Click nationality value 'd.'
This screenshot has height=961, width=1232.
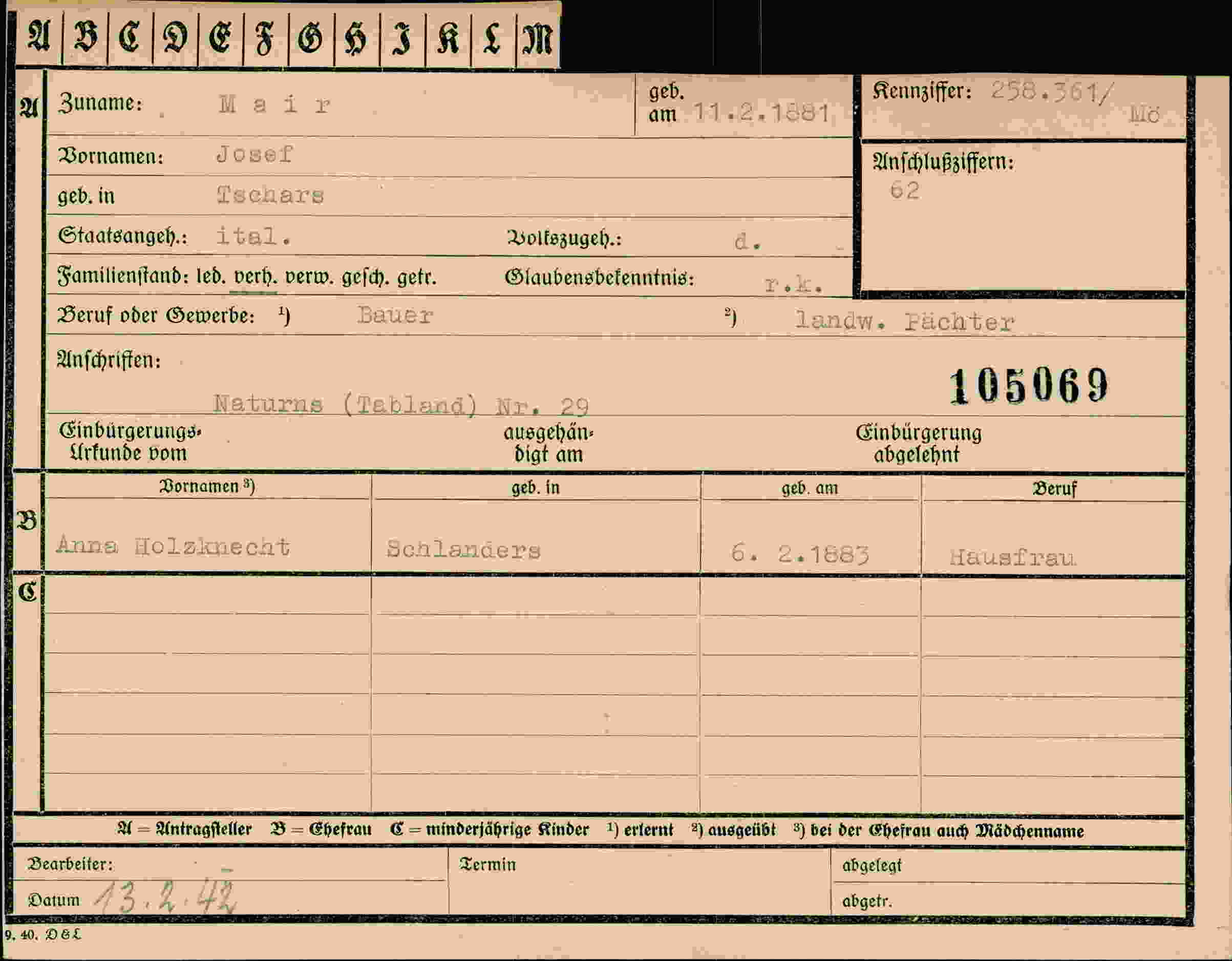[748, 243]
